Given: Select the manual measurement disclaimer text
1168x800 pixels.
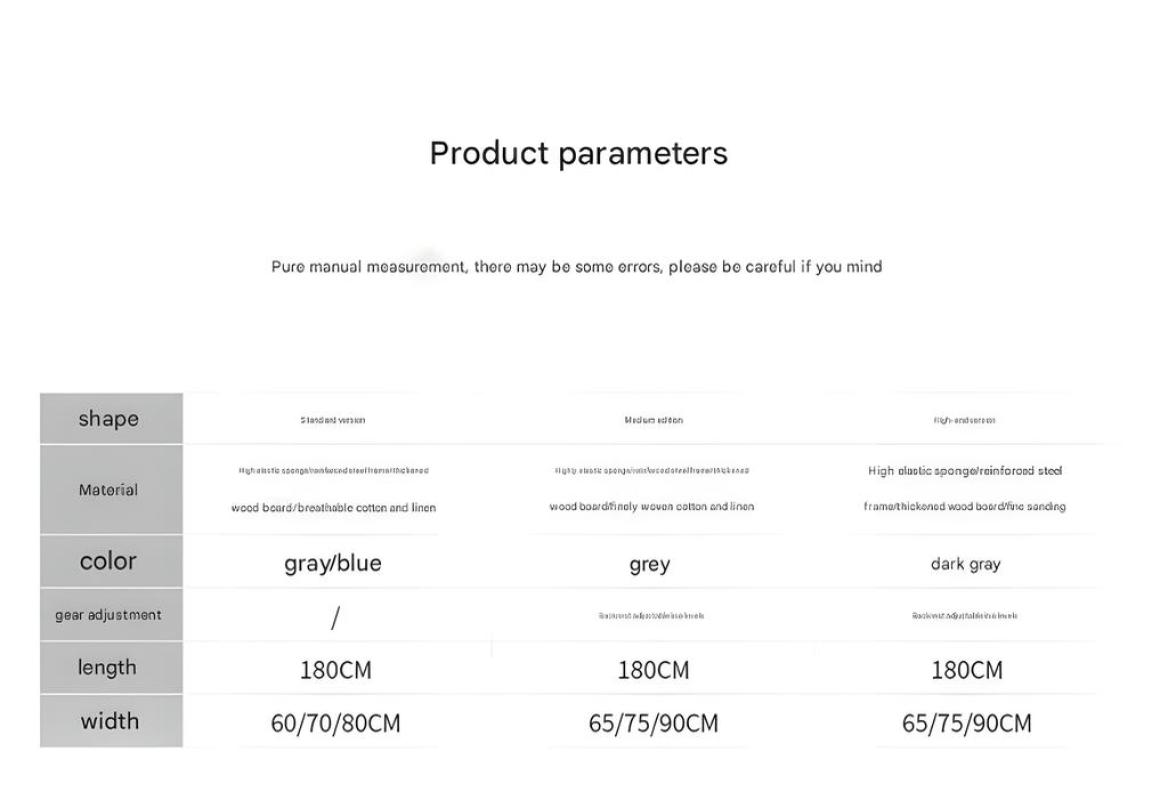Looking at the screenshot, I should coord(576,267).
